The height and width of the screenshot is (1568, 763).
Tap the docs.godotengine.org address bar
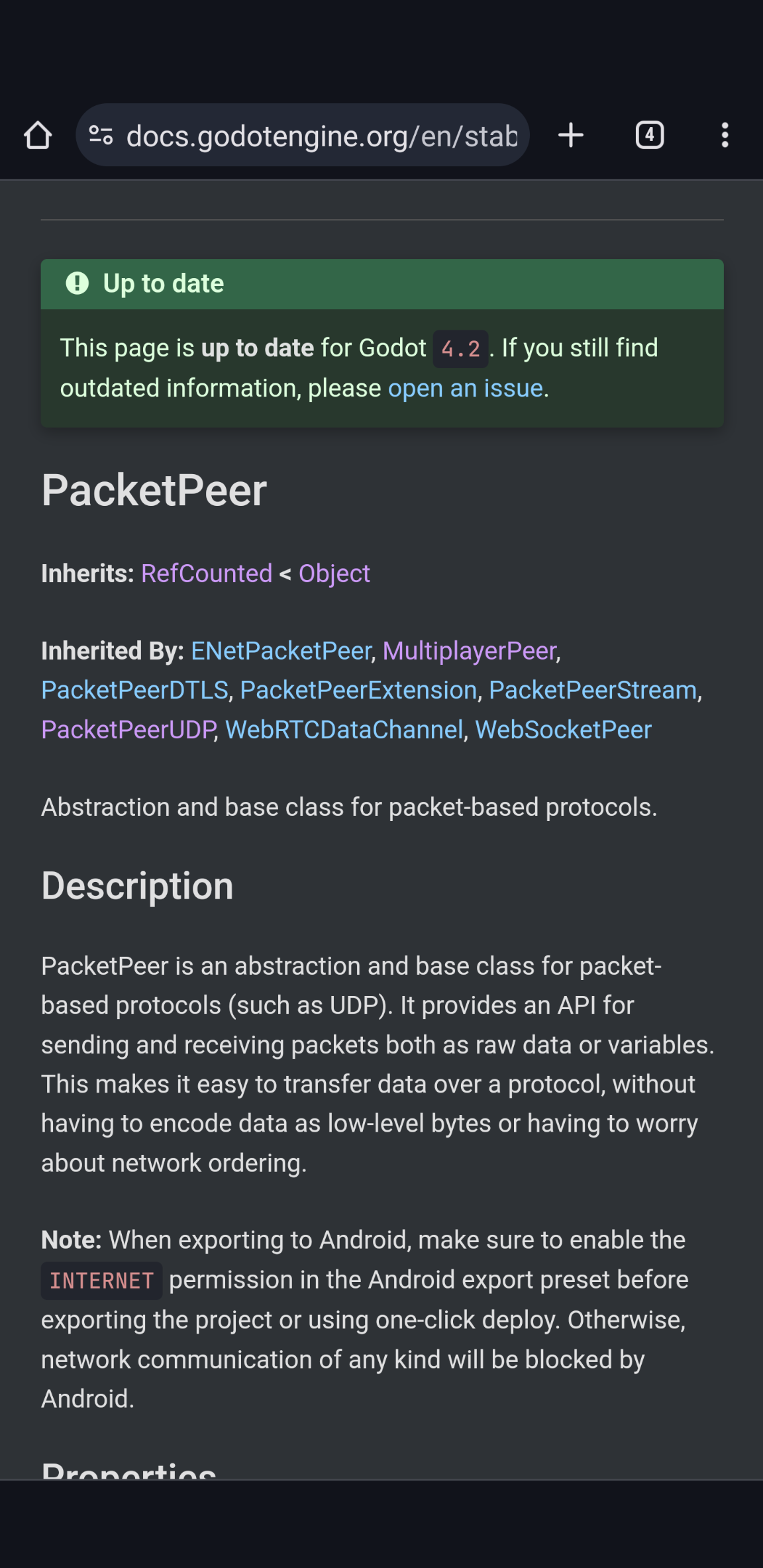pyautogui.click(x=322, y=136)
